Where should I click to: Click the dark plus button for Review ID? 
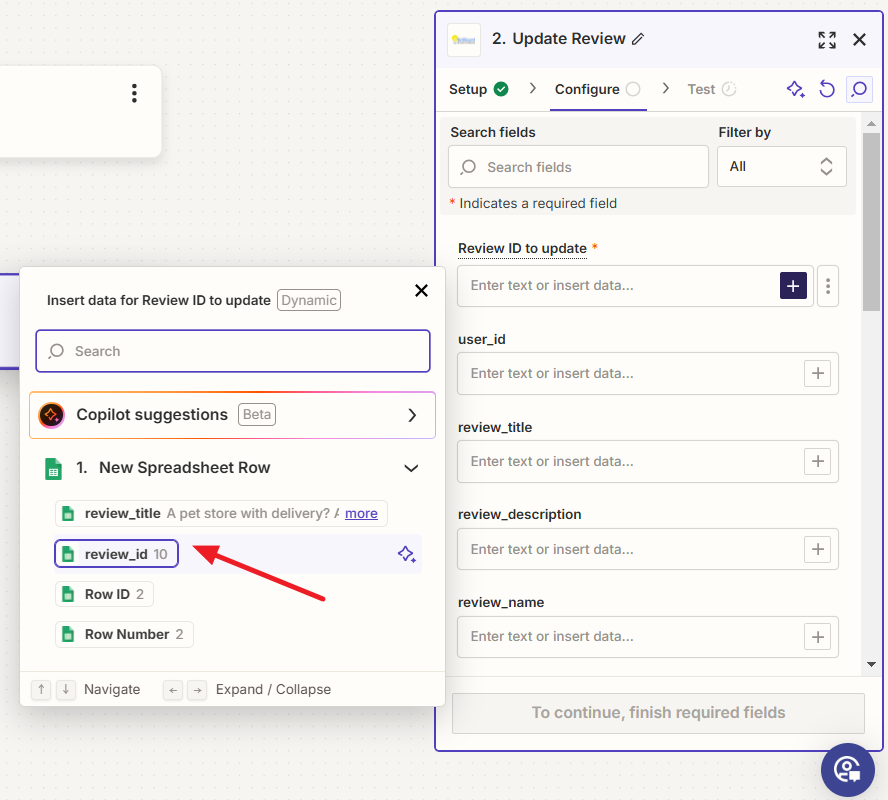pos(793,286)
